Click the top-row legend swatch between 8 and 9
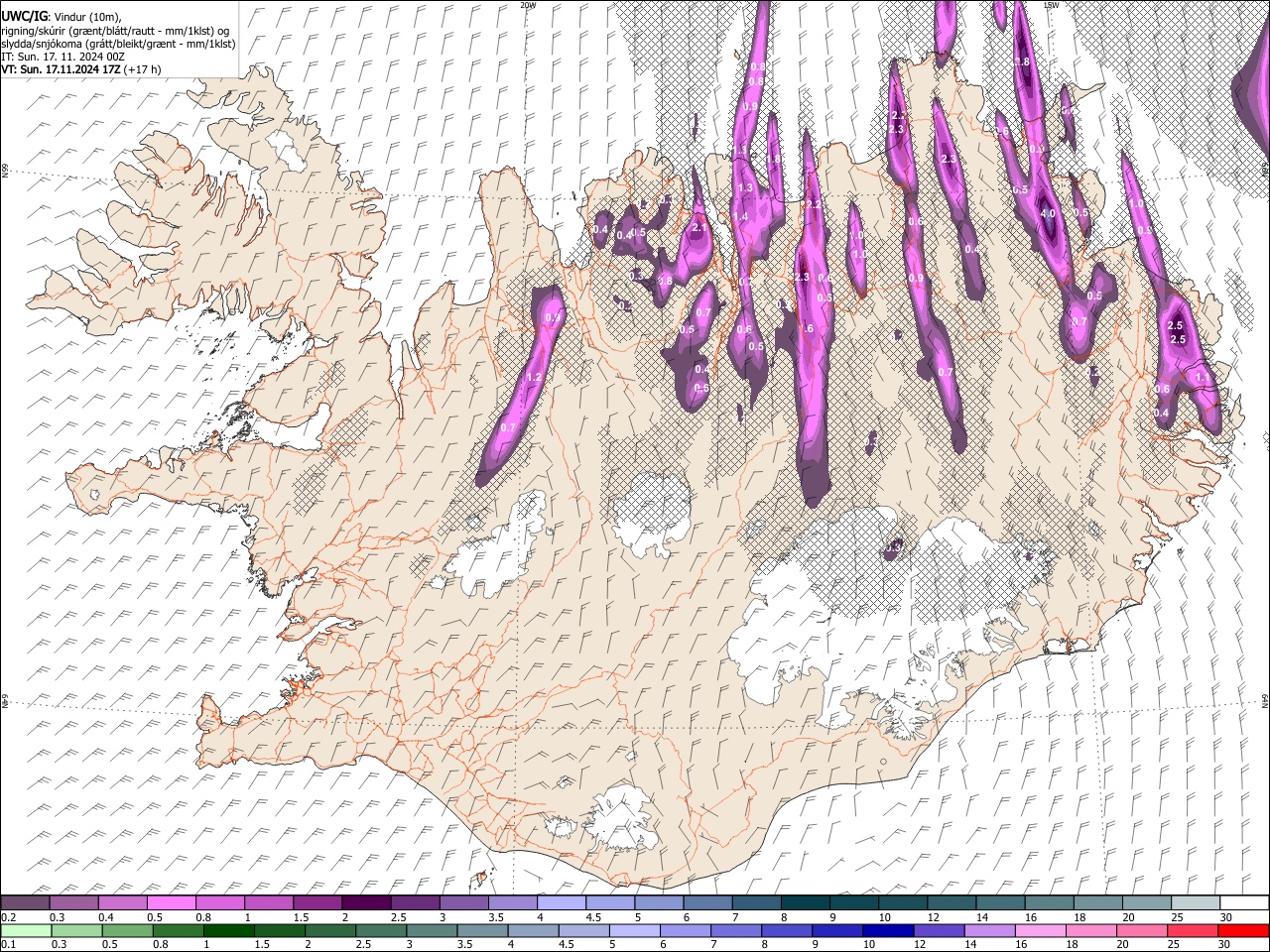 [x=806, y=902]
